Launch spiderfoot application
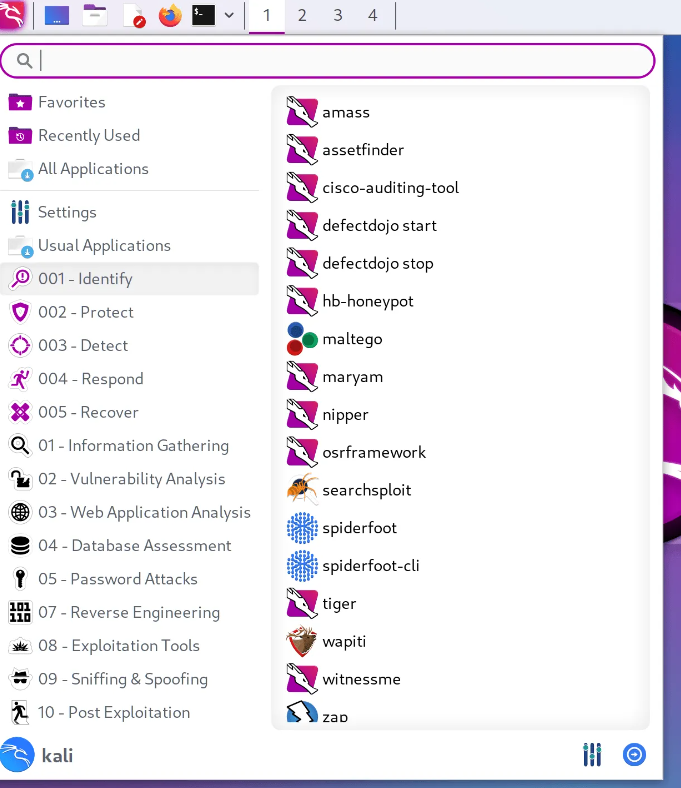The height and width of the screenshot is (788, 681). [460, 528]
